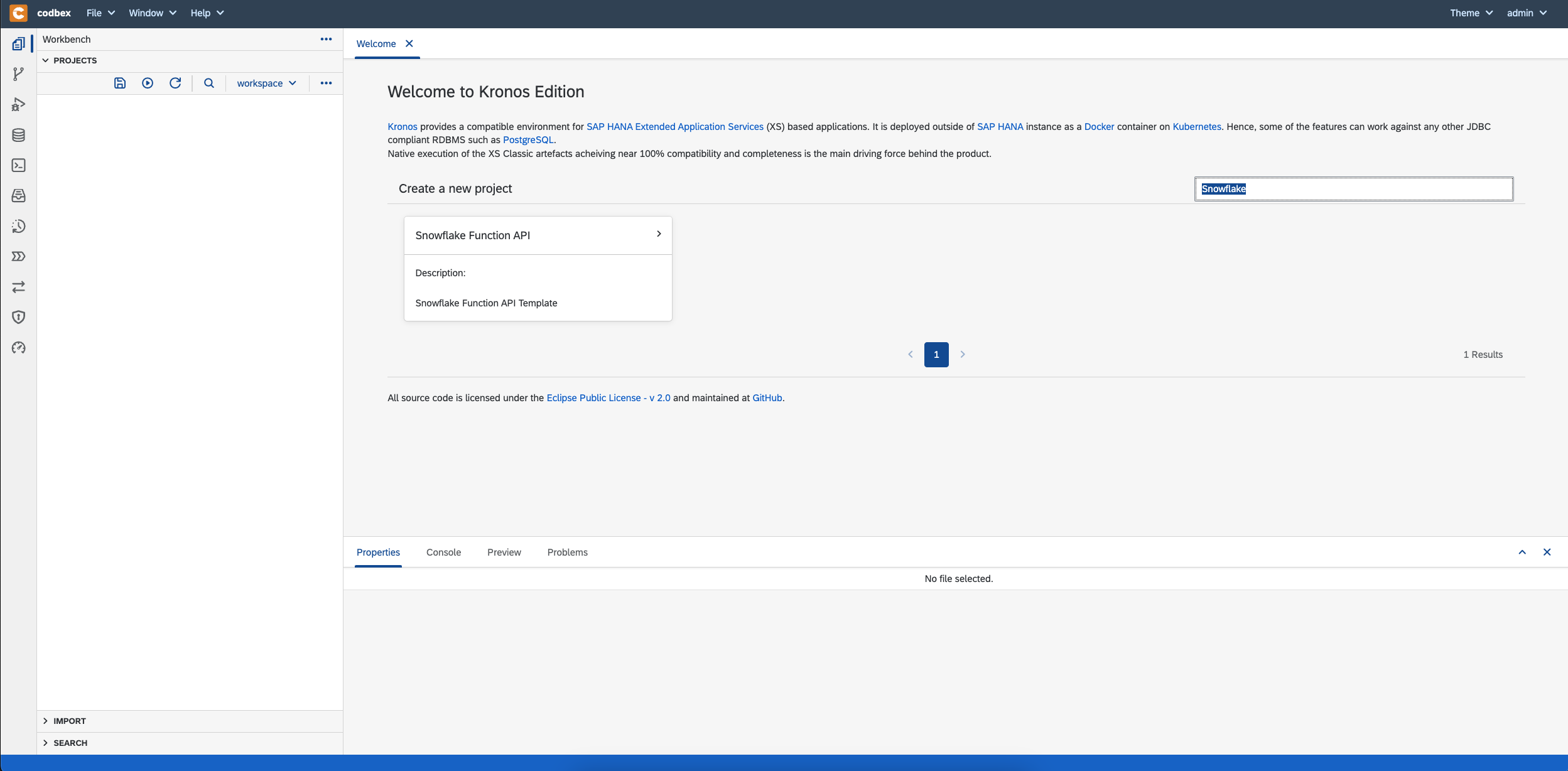Click the Snowflake Function API card title
Image resolution: width=1568 pixels, height=771 pixels.
tap(473, 235)
